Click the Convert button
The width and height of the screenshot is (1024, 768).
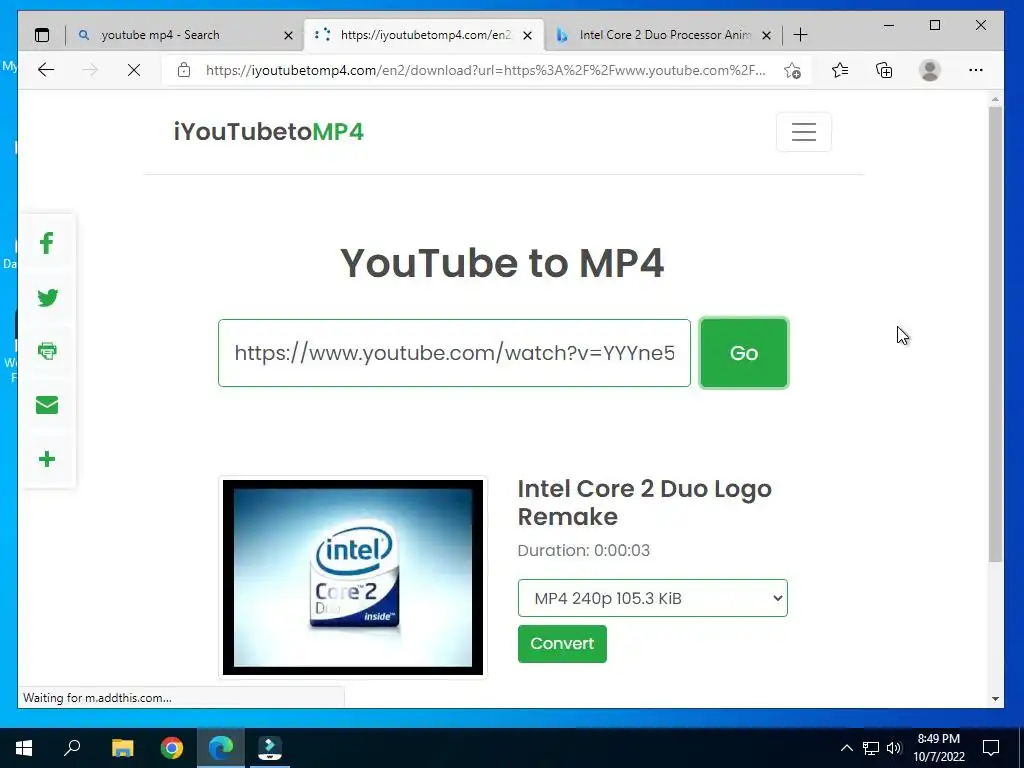[562, 643]
